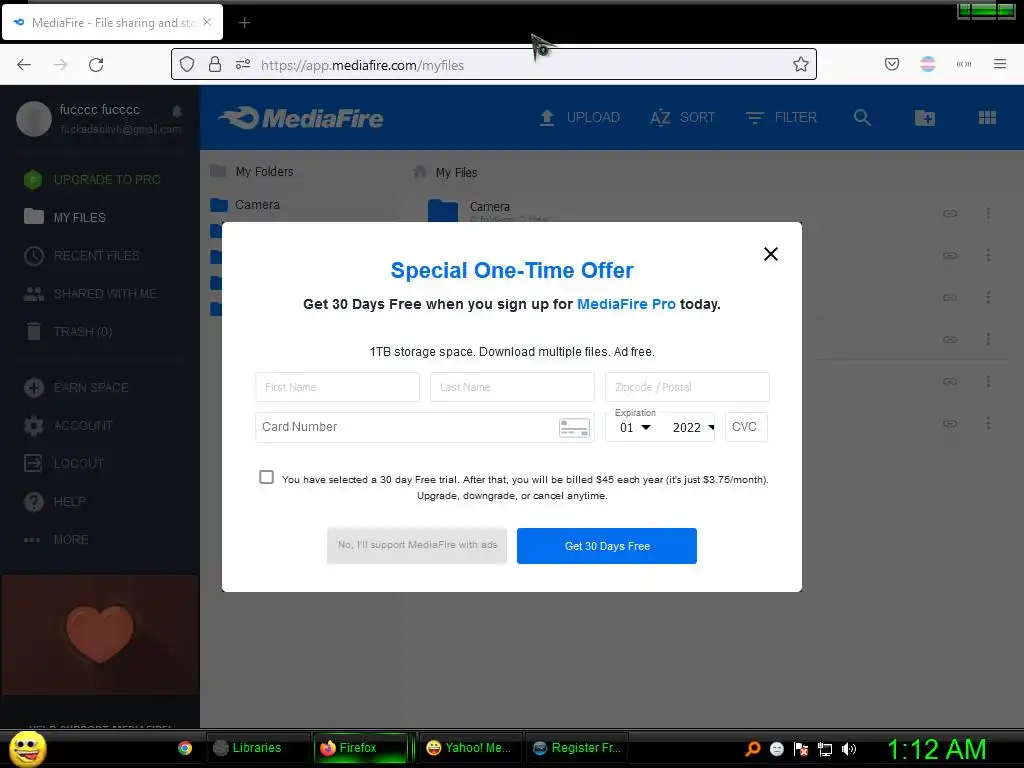Open EARN SPACE in sidebar
The height and width of the screenshot is (768, 1024).
pos(76,388)
